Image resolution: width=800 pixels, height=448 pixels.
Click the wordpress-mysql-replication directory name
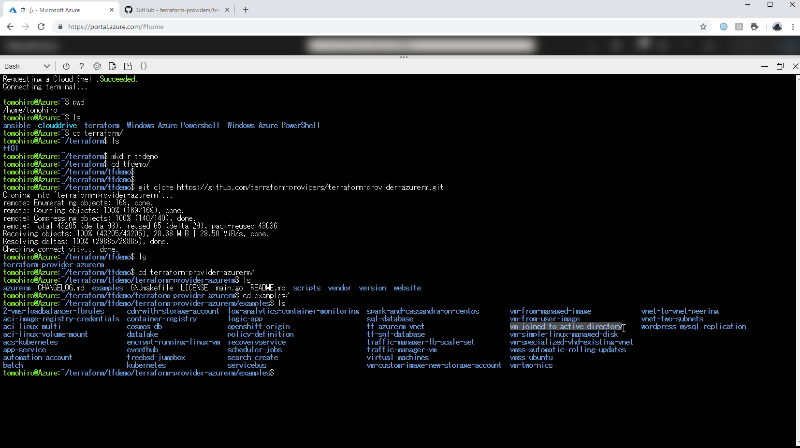pos(693,327)
